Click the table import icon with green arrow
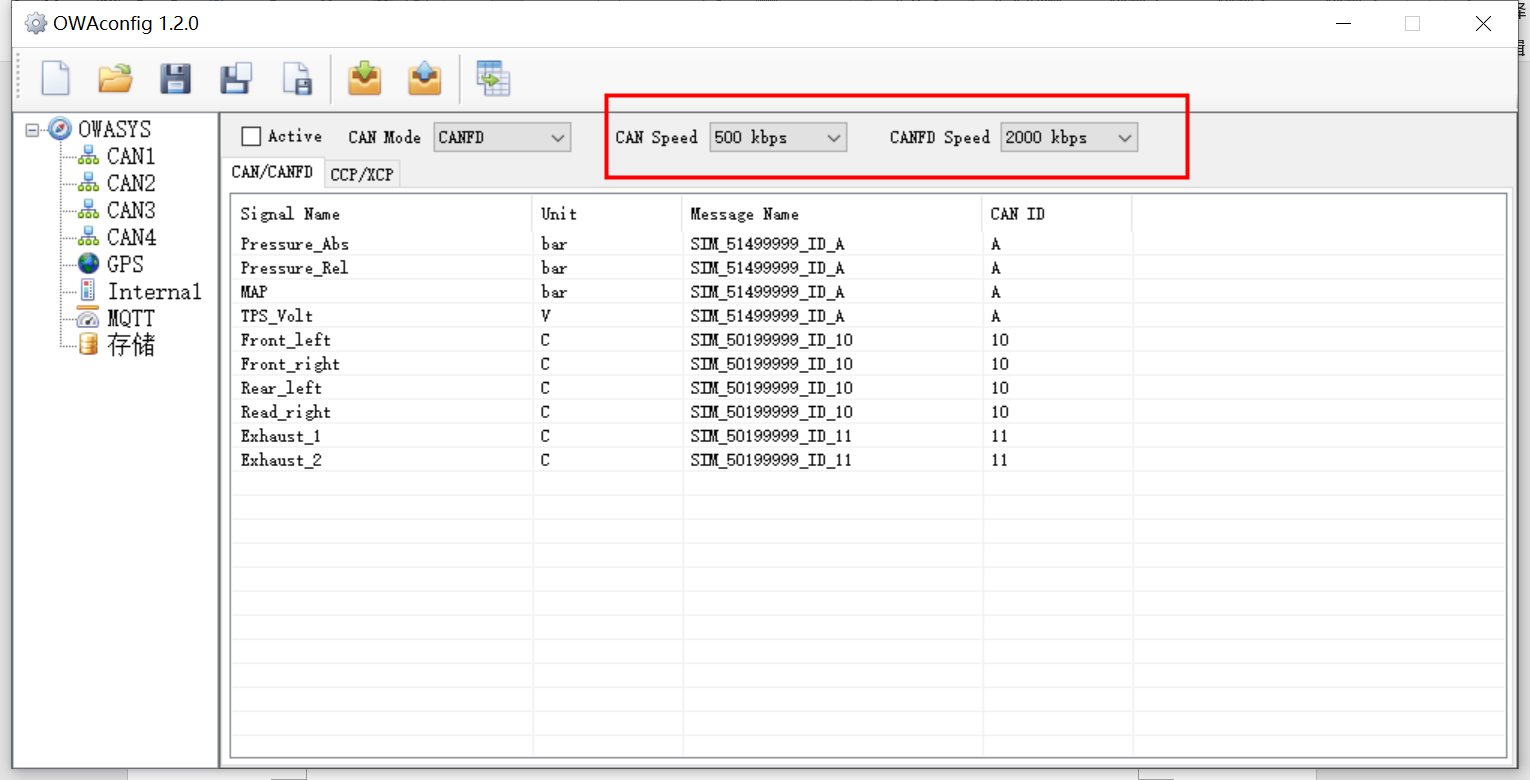The width and height of the screenshot is (1530, 780). (493, 78)
